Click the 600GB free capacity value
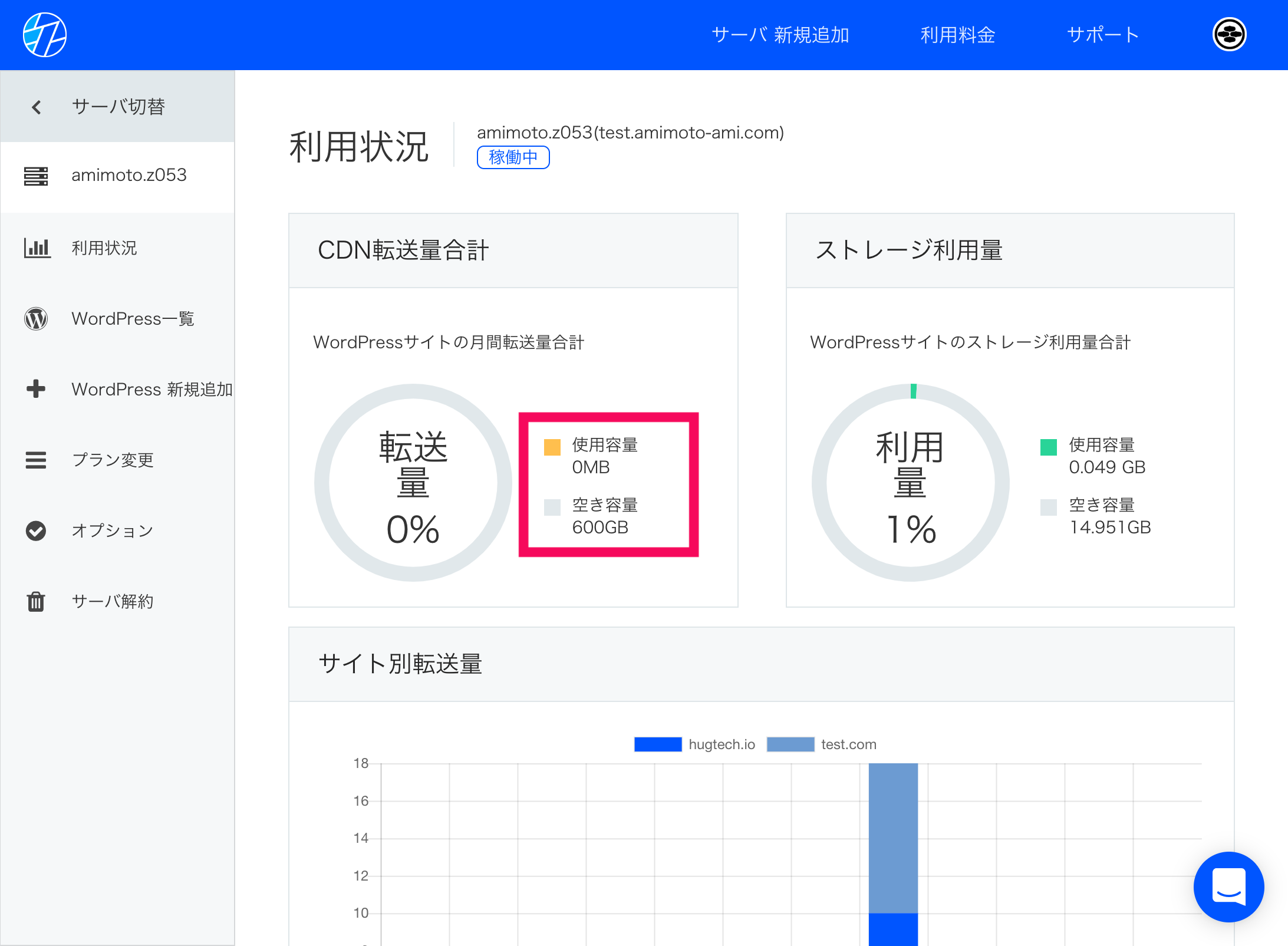Viewport: 1288px width, 946px height. 600,528
